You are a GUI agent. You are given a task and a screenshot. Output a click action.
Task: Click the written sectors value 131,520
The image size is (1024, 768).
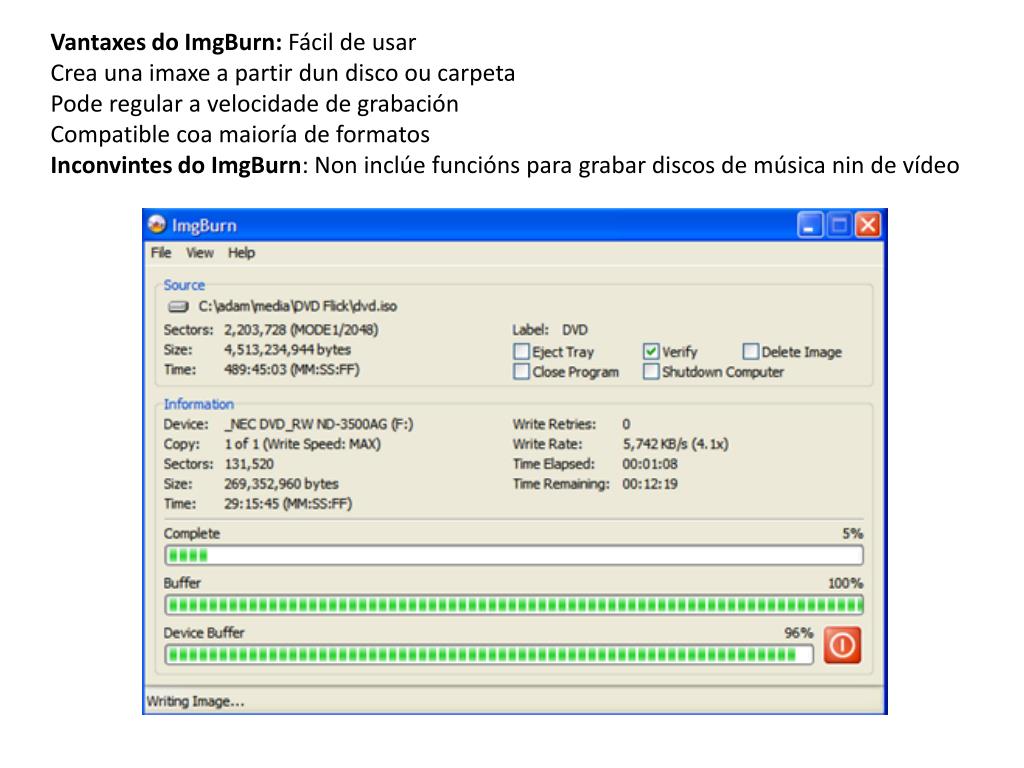click(x=249, y=464)
